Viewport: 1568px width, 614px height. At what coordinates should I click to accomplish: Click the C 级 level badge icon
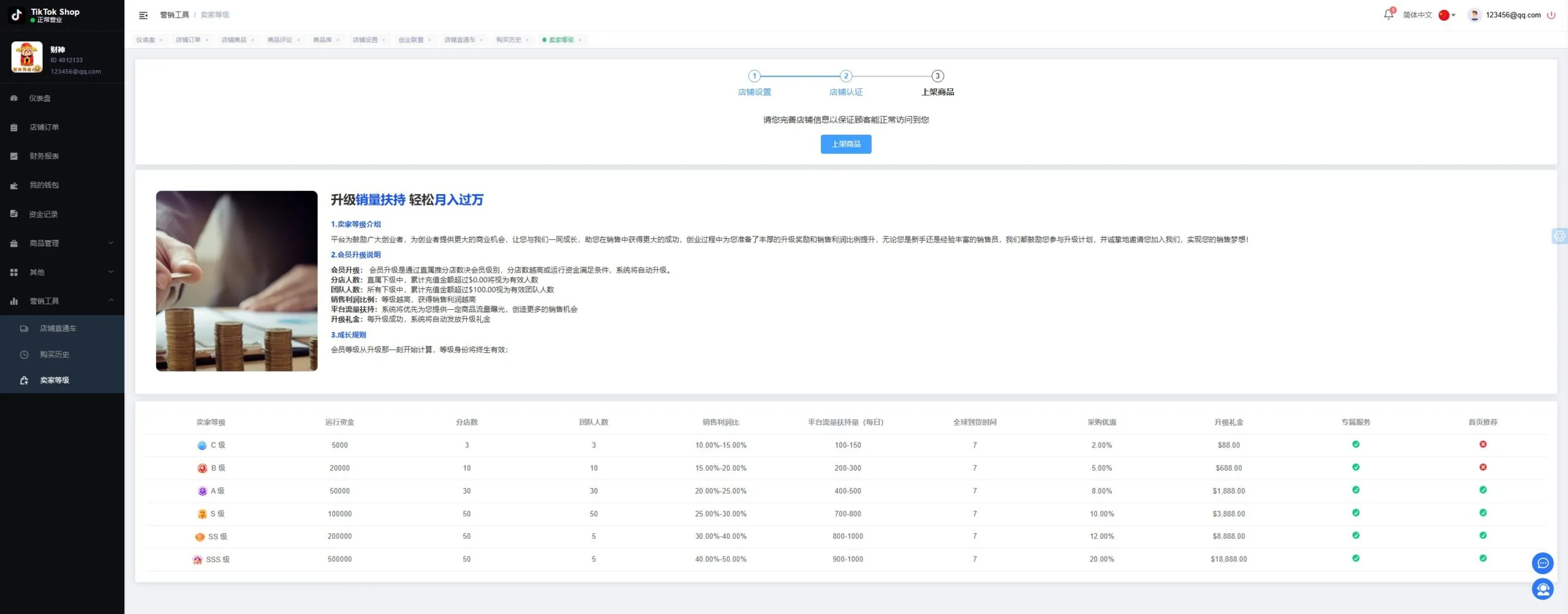tap(202, 446)
